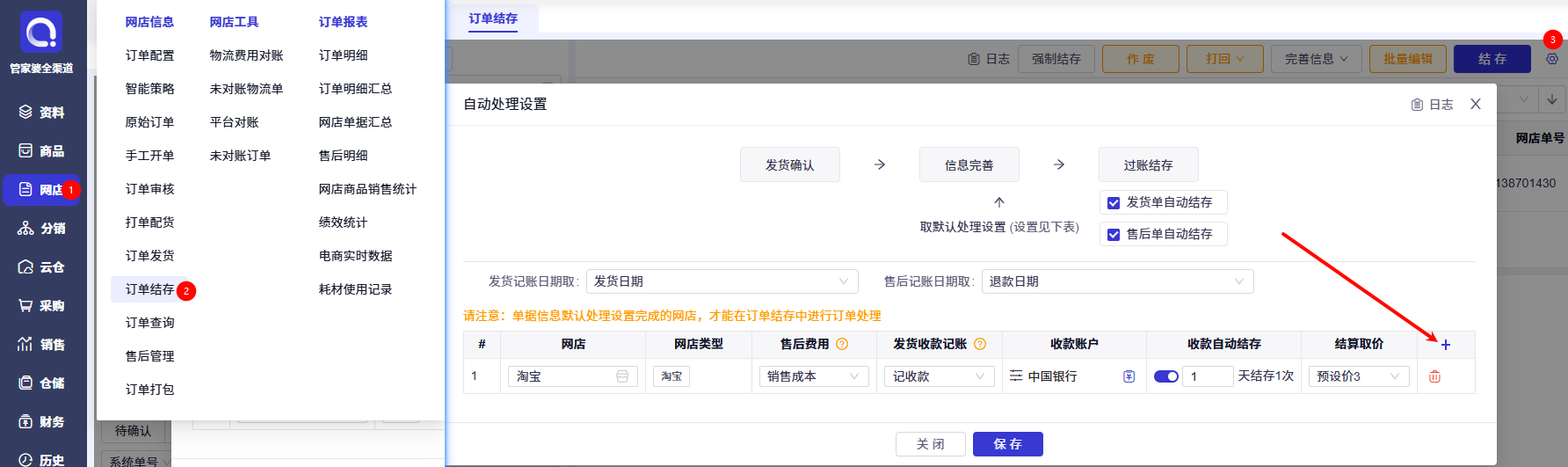Click the 作废 button
Image resolution: width=1568 pixels, height=467 pixels.
tap(1141, 59)
